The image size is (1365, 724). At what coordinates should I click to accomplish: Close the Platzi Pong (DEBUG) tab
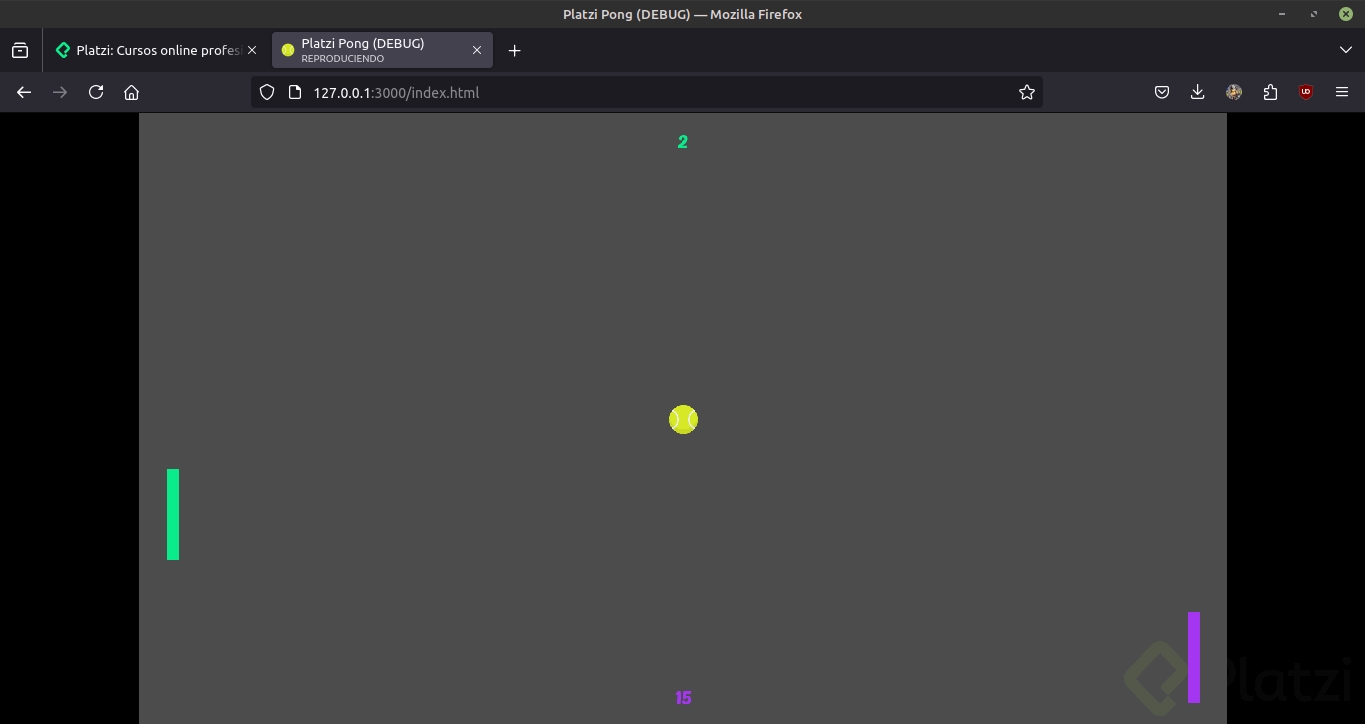(477, 50)
